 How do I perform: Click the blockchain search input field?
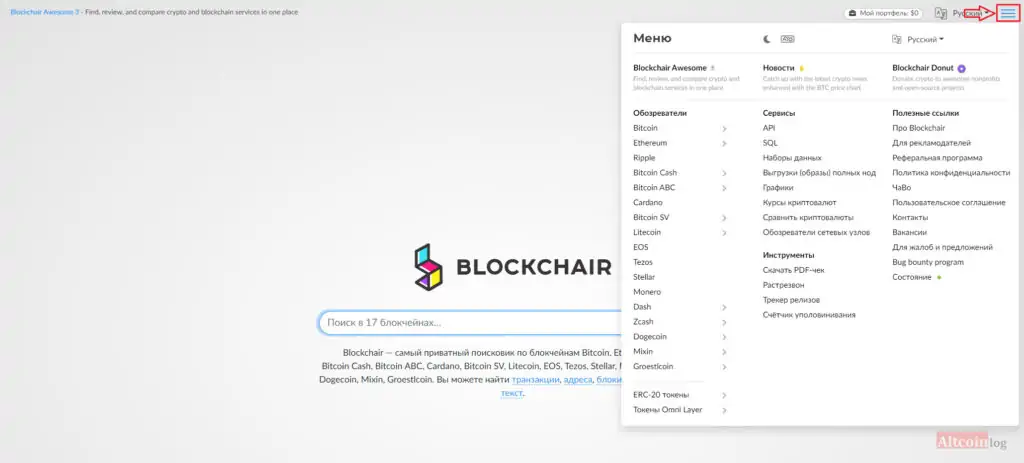click(470, 323)
